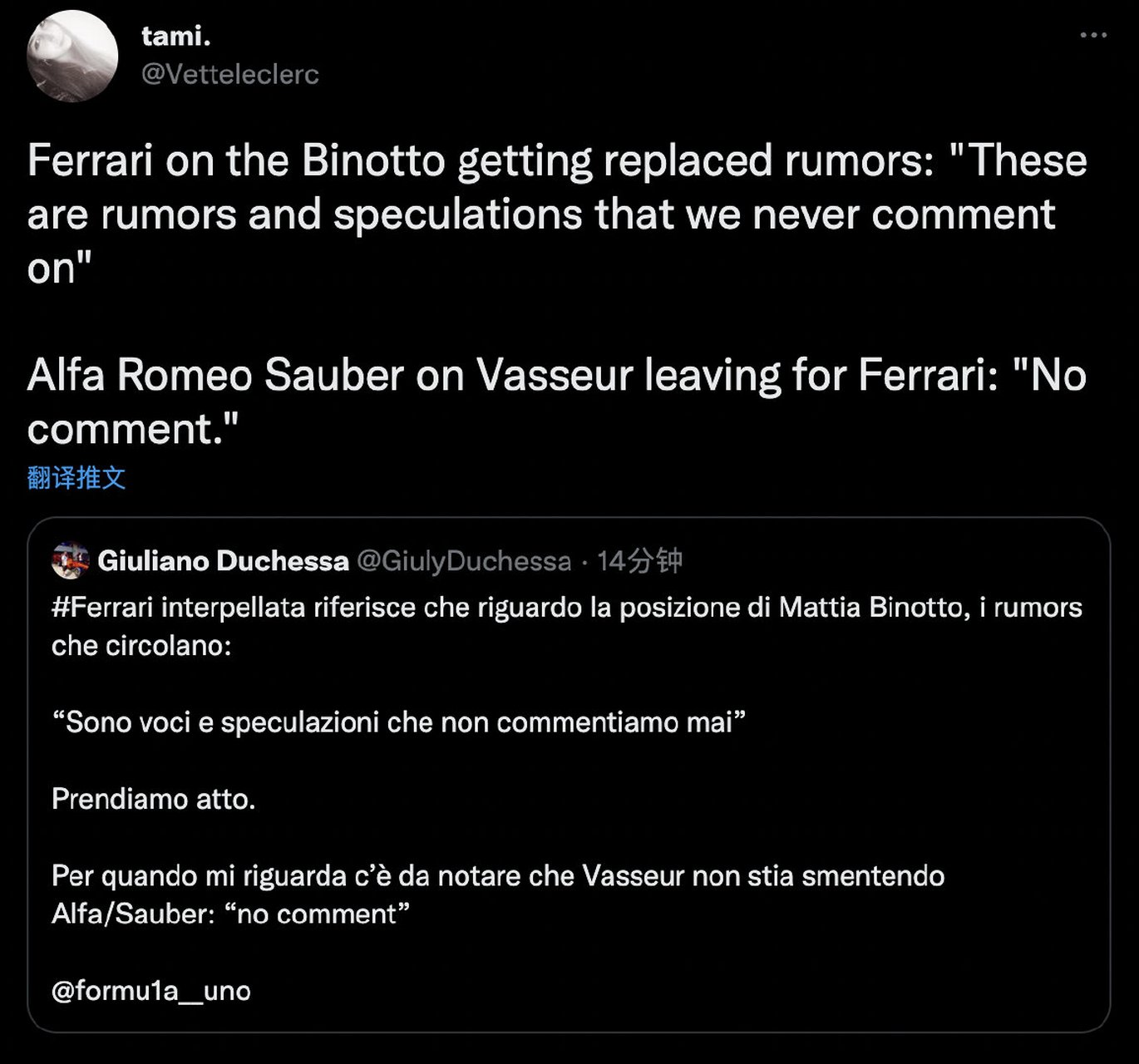Click the "Sono voci e speculazioni" quote line
This screenshot has height=1064, width=1139.
point(398,722)
